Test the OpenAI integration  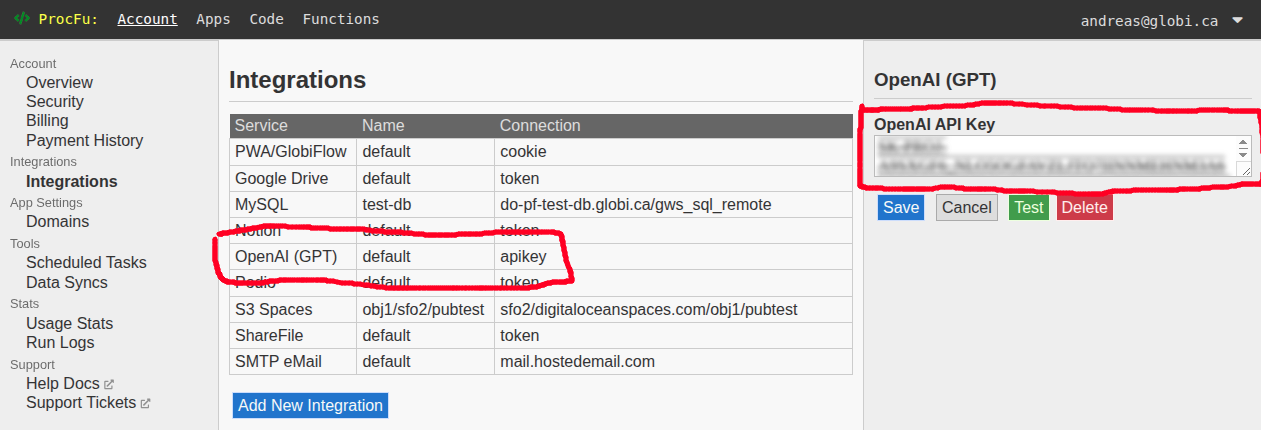[x=1028, y=207]
